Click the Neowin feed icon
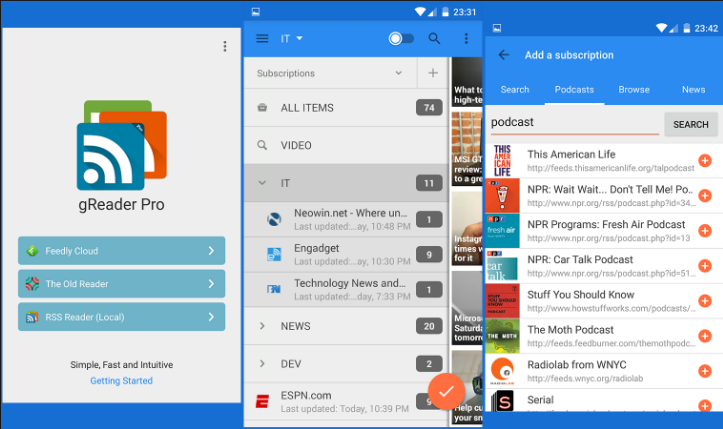The height and width of the screenshot is (429, 723). (x=274, y=219)
